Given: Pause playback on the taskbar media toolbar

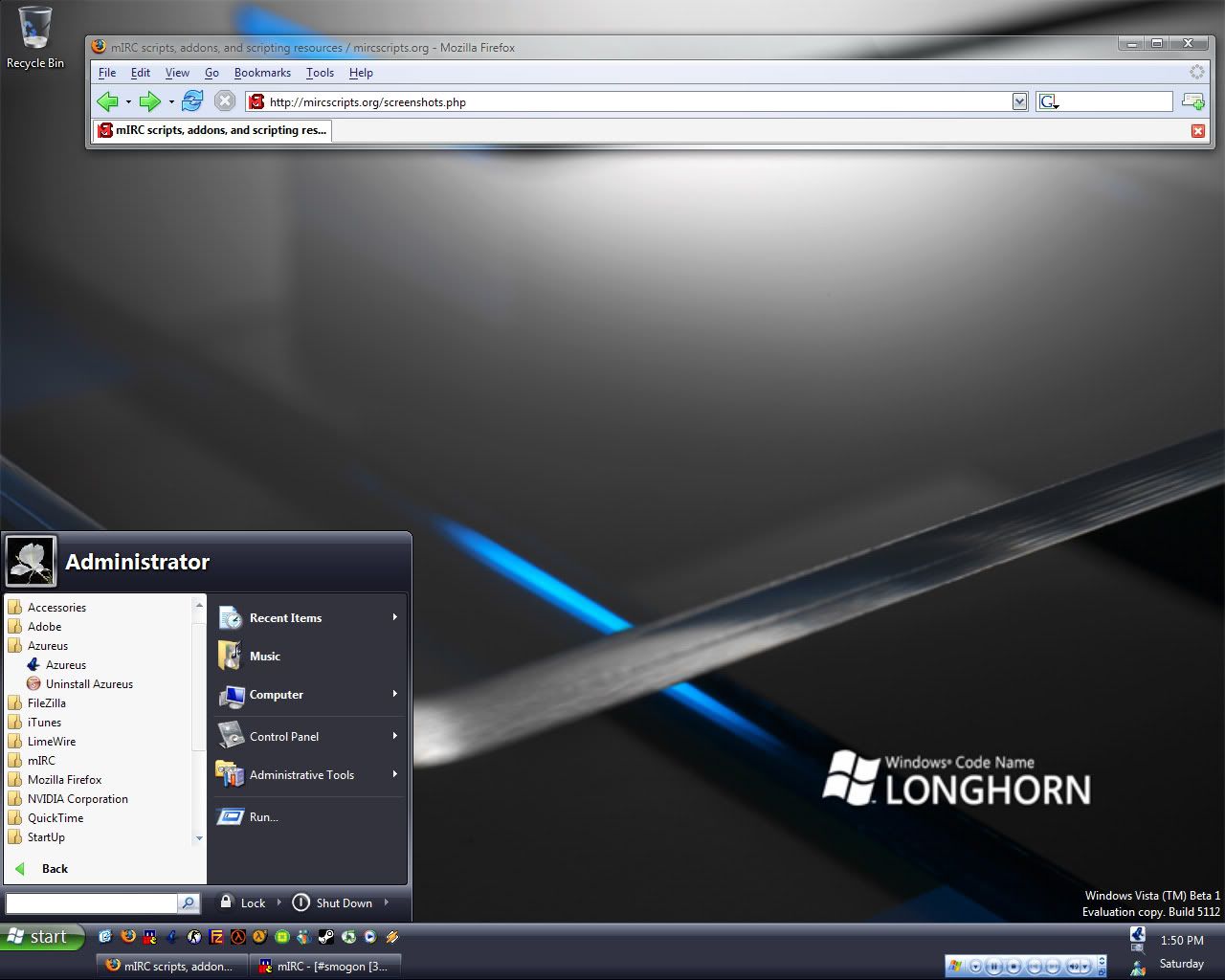Looking at the screenshot, I should (994, 967).
